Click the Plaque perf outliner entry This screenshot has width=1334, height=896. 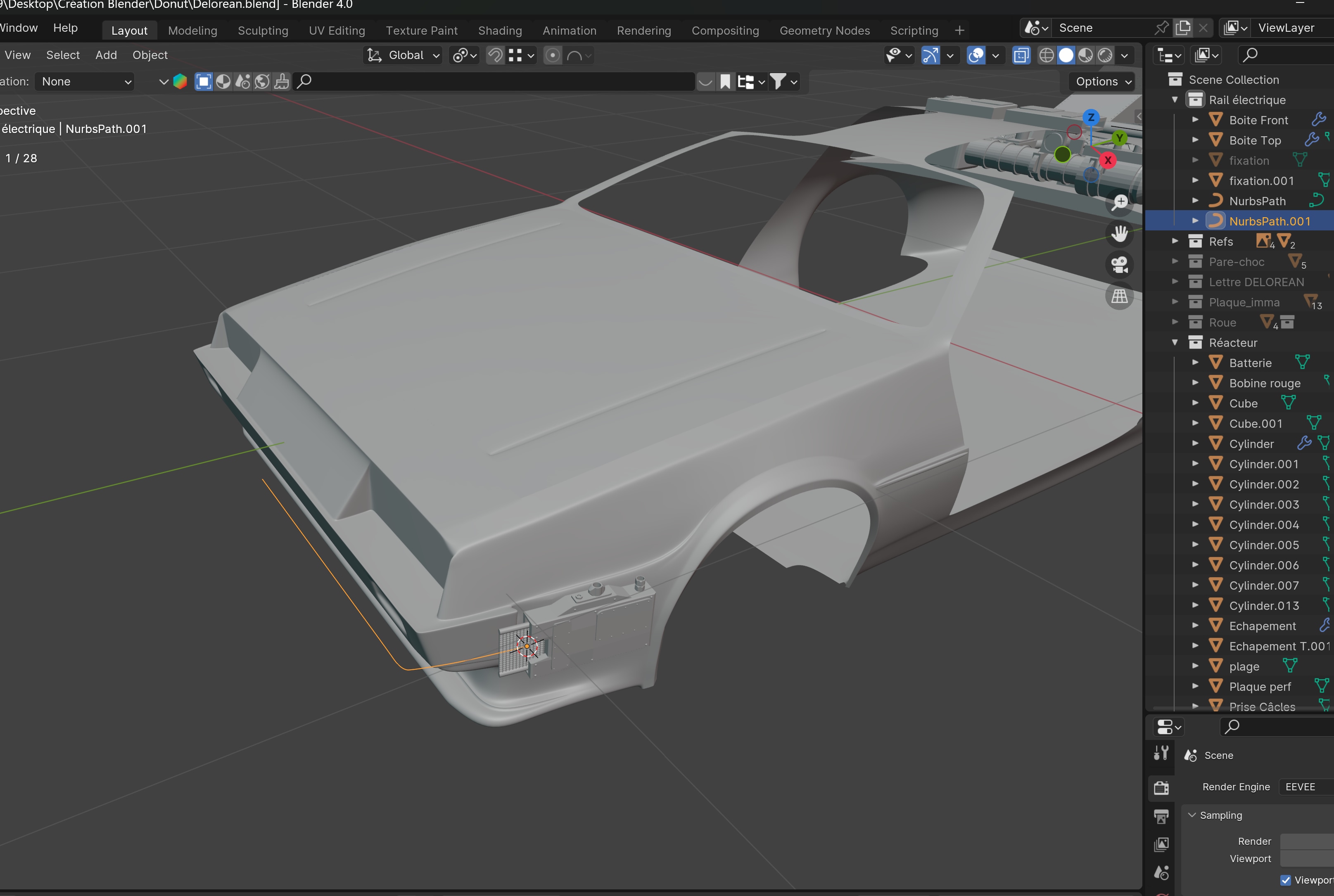(1260, 687)
